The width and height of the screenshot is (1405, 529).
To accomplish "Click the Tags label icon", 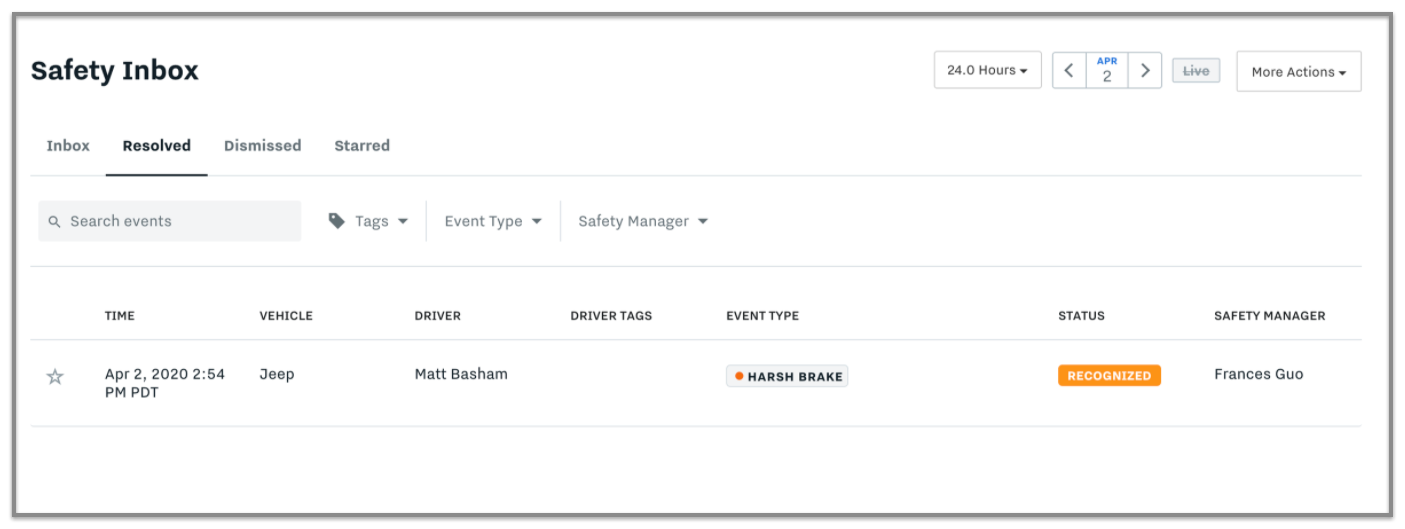I will click(337, 221).
